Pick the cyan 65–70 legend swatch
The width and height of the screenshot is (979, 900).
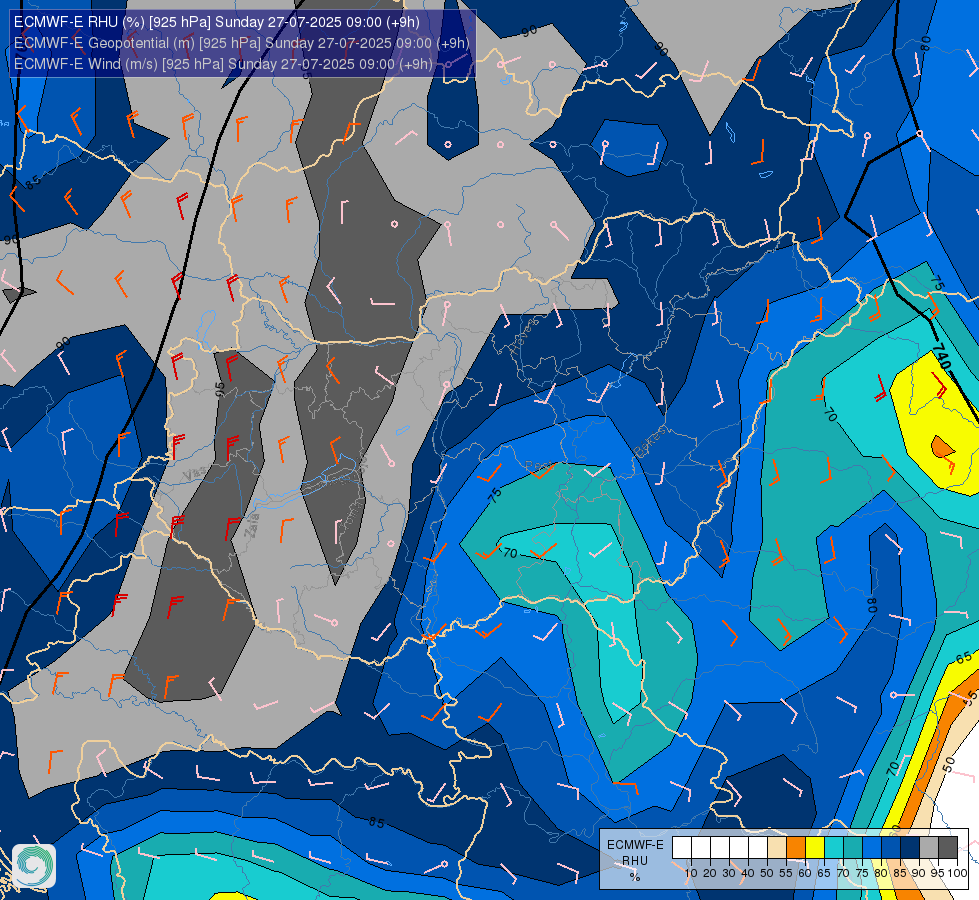[834, 848]
